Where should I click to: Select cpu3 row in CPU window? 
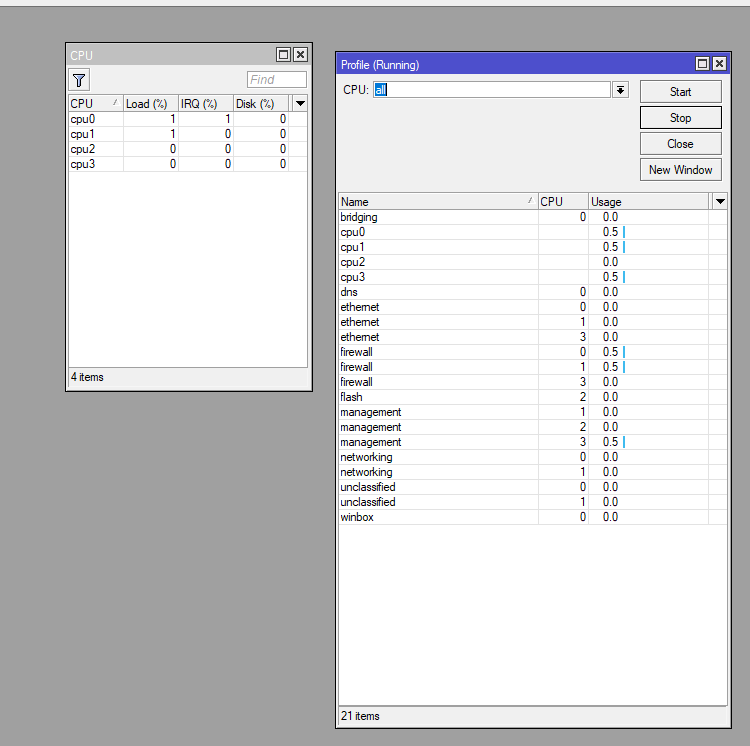[188, 164]
